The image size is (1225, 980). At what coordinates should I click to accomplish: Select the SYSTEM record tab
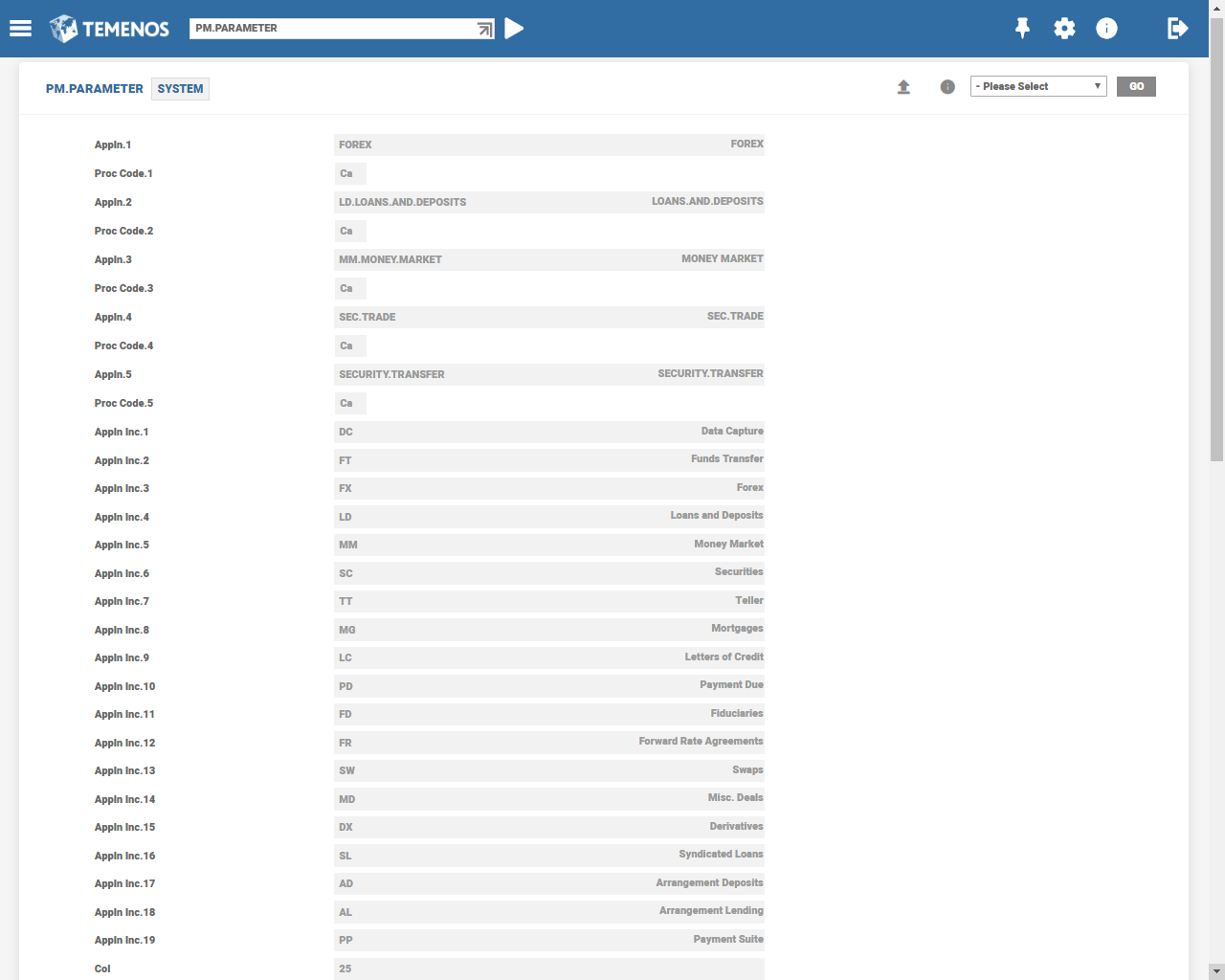(x=180, y=89)
